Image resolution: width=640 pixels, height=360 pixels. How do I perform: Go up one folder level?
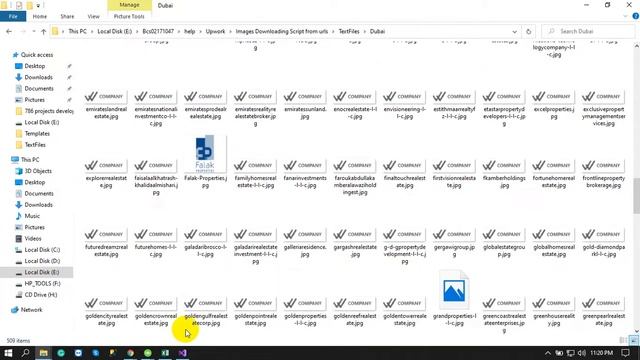43,31
